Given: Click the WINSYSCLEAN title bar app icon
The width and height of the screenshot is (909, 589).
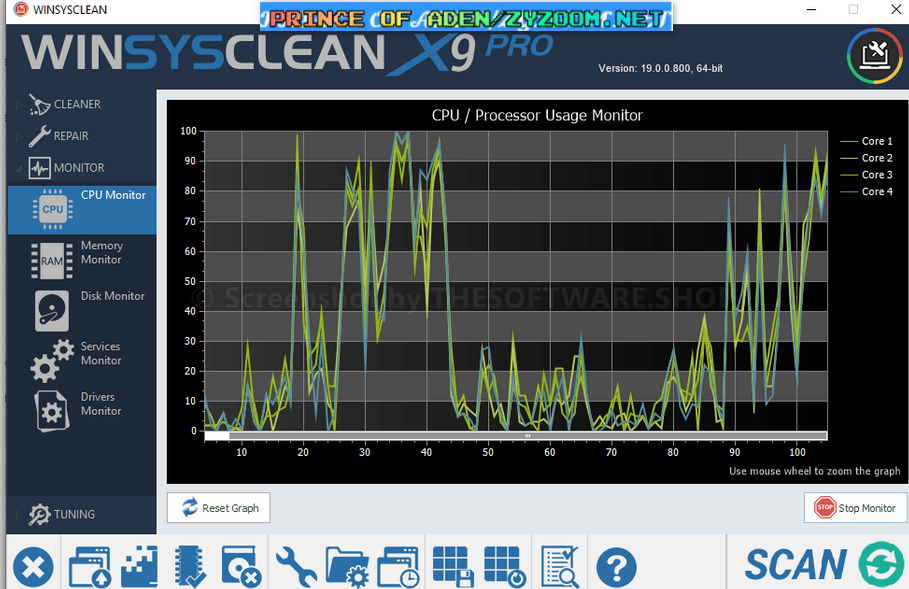Looking at the screenshot, I should click(21, 10).
